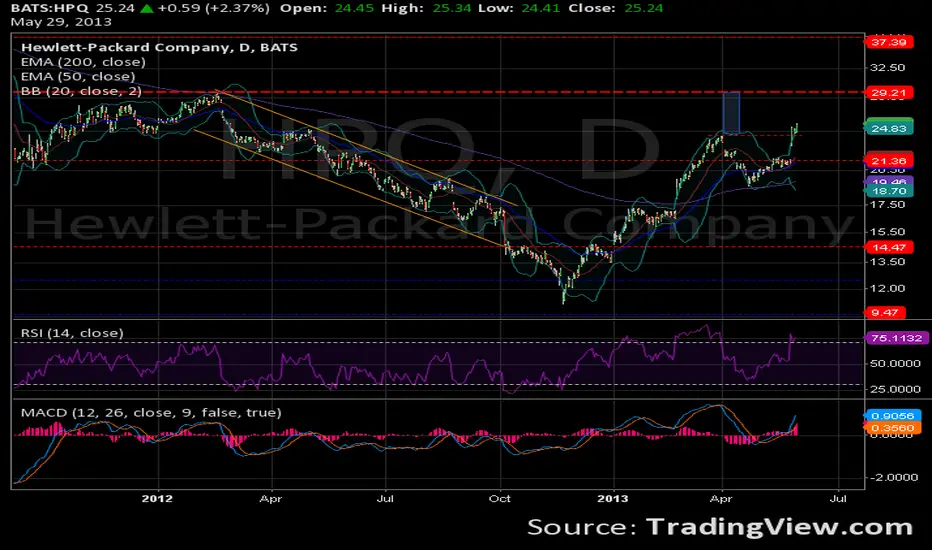Image resolution: width=932 pixels, height=550 pixels.
Task: Click the BATS:HPQ ticker symbol header
Action: (50, 8)
